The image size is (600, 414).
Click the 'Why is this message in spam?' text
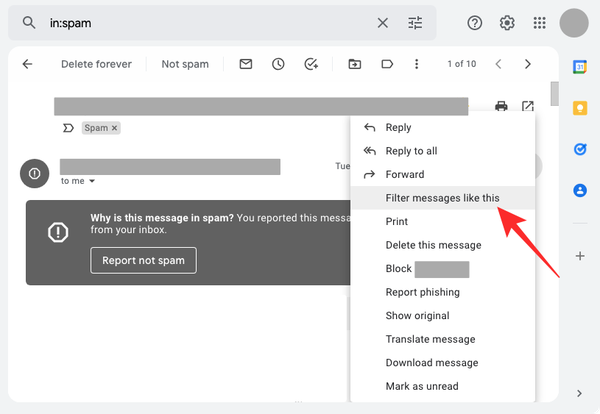pos(162,218)
